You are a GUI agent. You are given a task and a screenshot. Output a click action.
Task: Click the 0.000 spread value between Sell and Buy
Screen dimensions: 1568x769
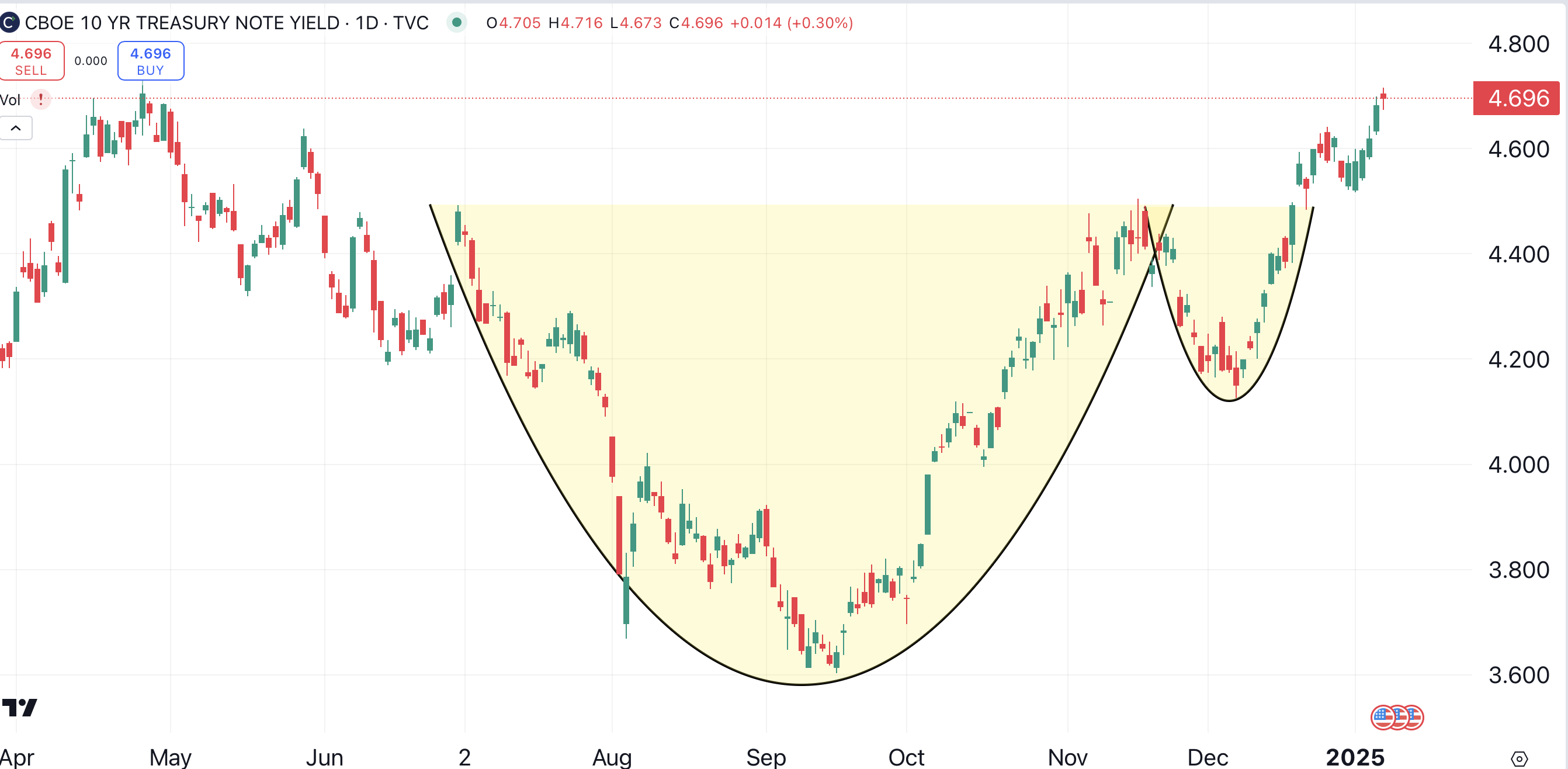point(91,61)
